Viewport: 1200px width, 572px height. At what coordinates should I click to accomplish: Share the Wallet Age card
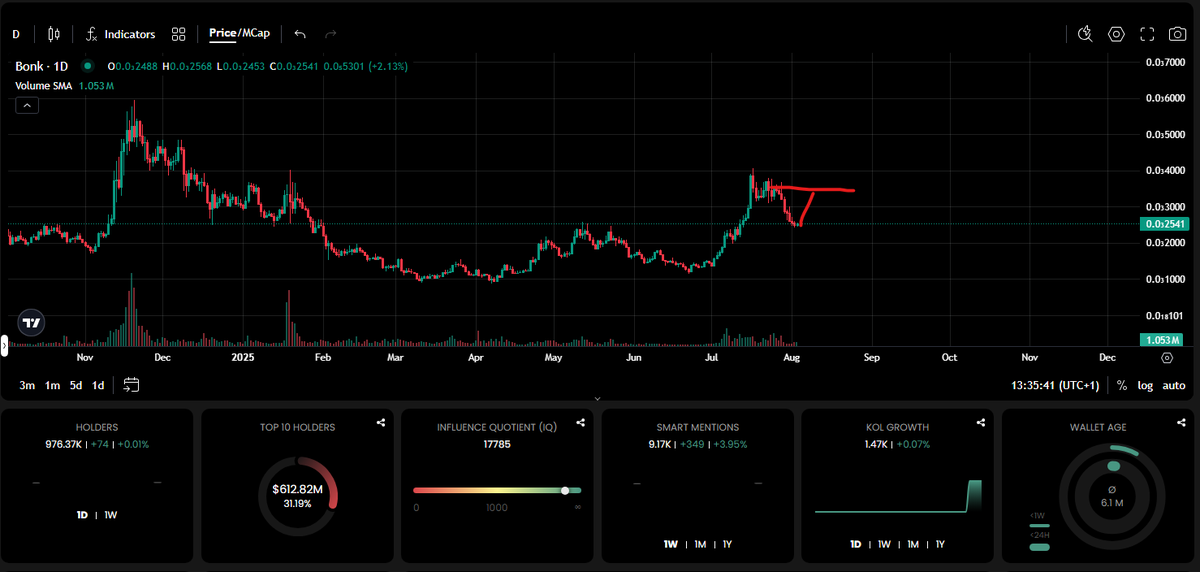(x=1181, y=423)
